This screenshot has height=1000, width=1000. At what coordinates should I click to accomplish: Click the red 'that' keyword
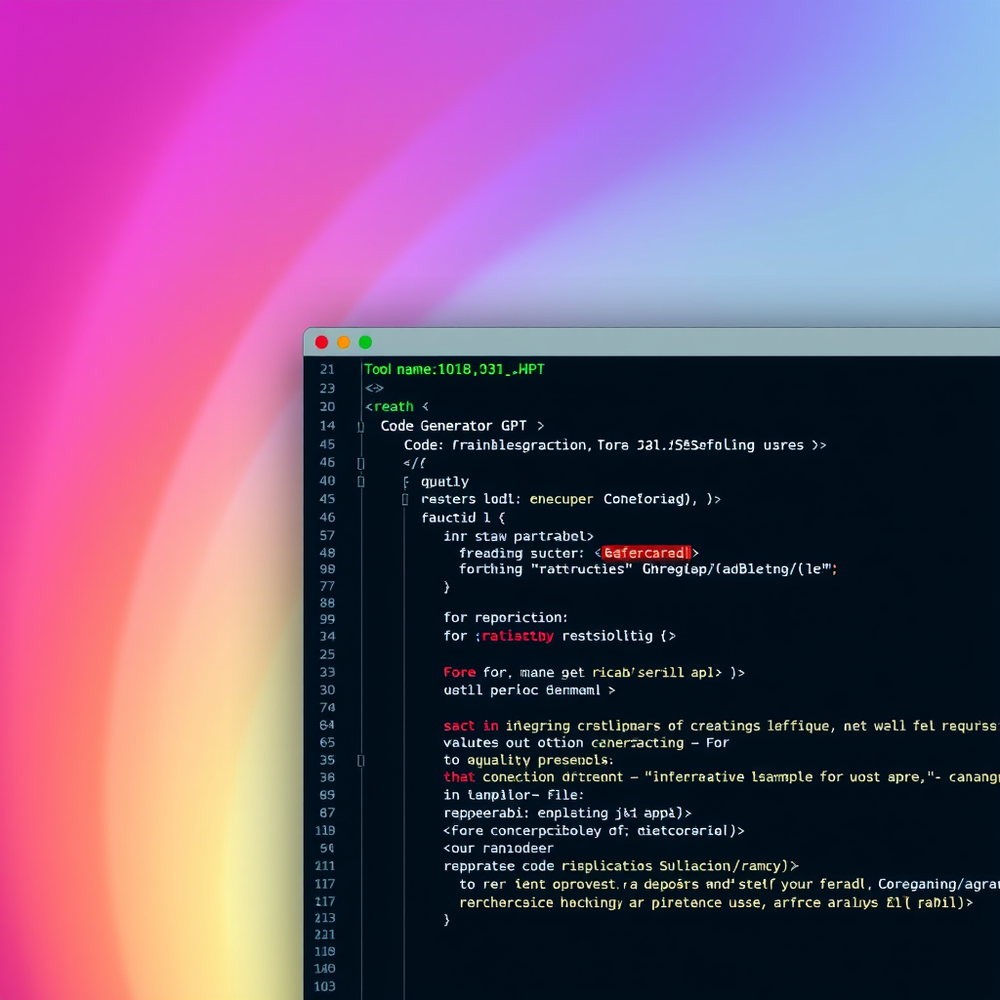click(459, 777)
